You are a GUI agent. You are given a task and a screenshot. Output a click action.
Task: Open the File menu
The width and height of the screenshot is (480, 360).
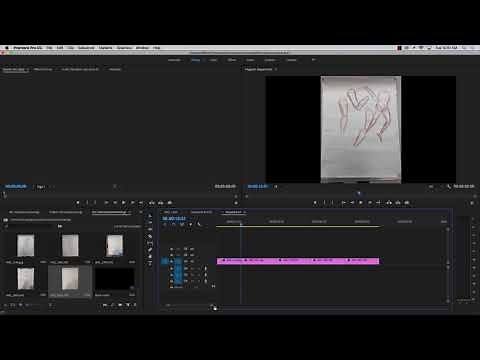[x=49, y=48]
